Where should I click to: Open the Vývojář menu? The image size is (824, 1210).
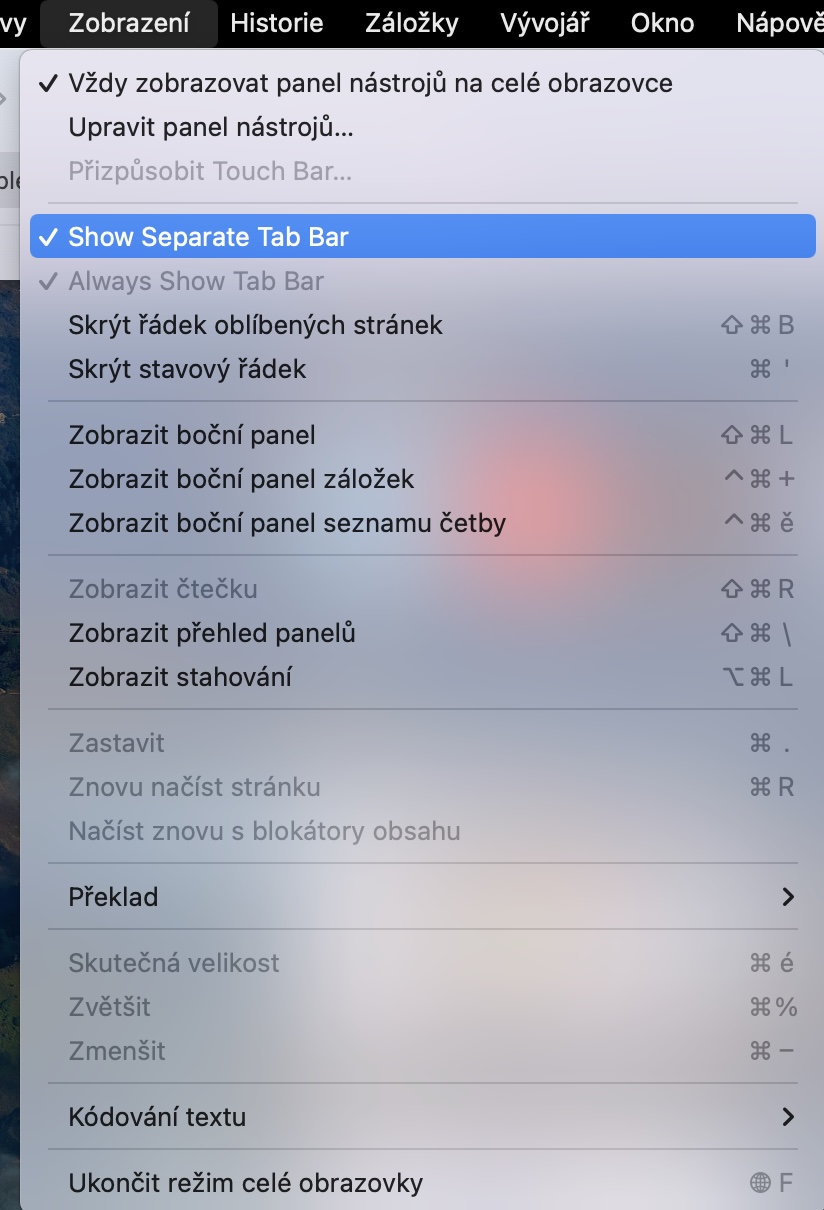click(x=545, y=23)
